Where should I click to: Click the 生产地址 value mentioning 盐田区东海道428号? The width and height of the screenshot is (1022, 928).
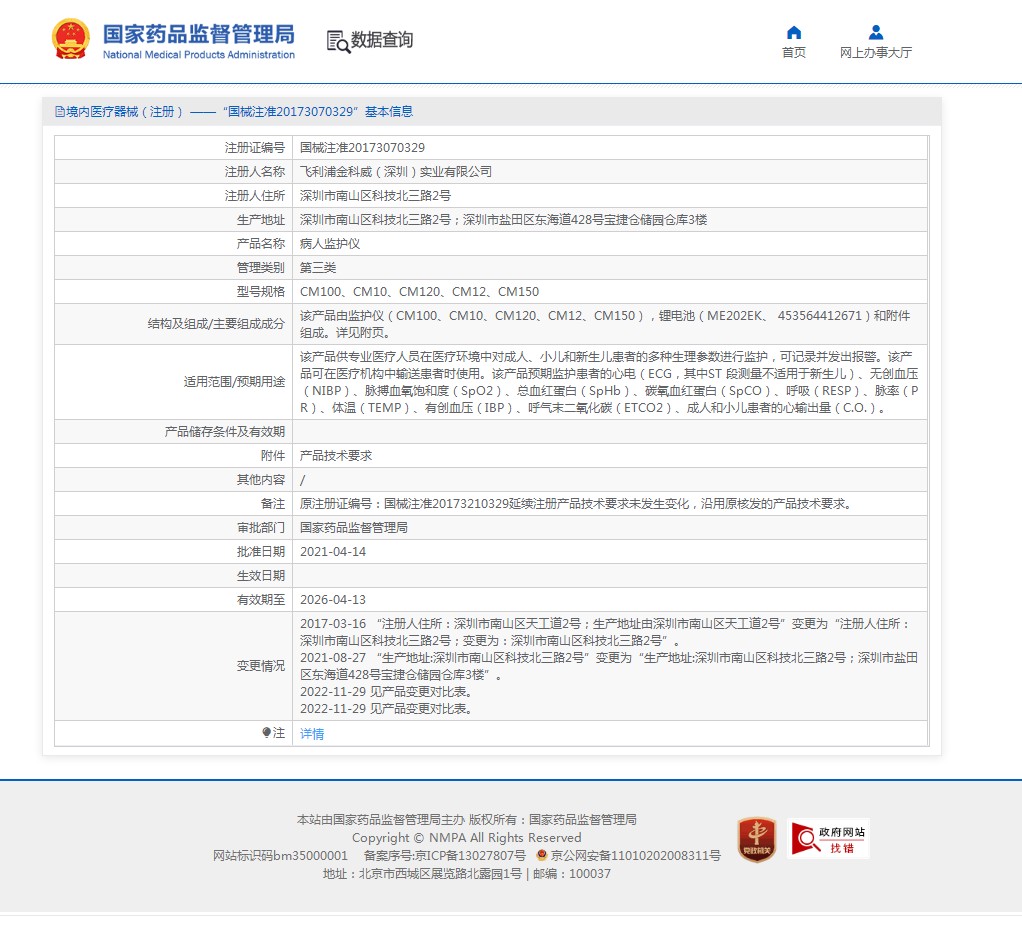pyautogui.click(x=503, y=220)
